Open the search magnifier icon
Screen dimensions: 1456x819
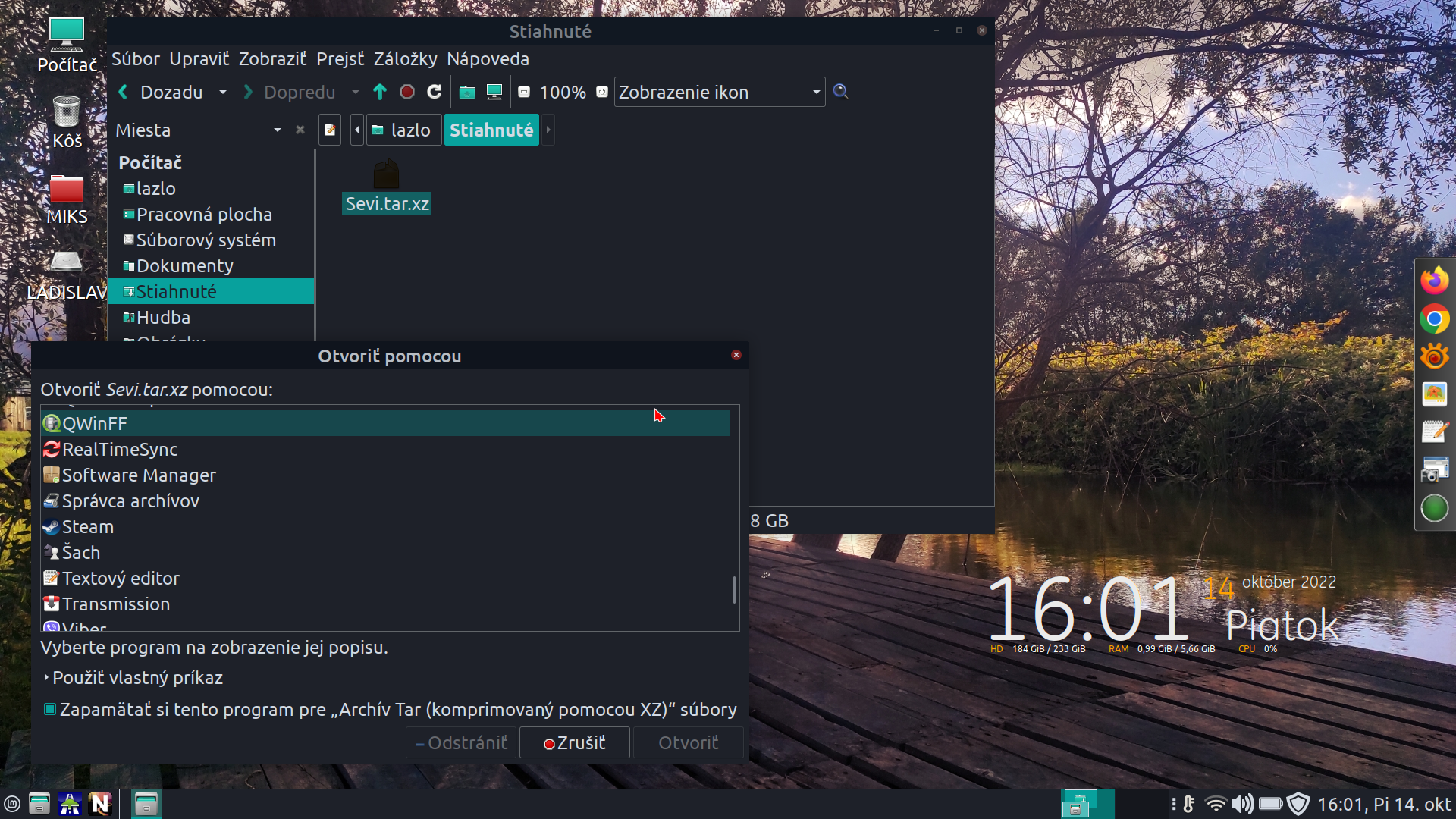840,92
